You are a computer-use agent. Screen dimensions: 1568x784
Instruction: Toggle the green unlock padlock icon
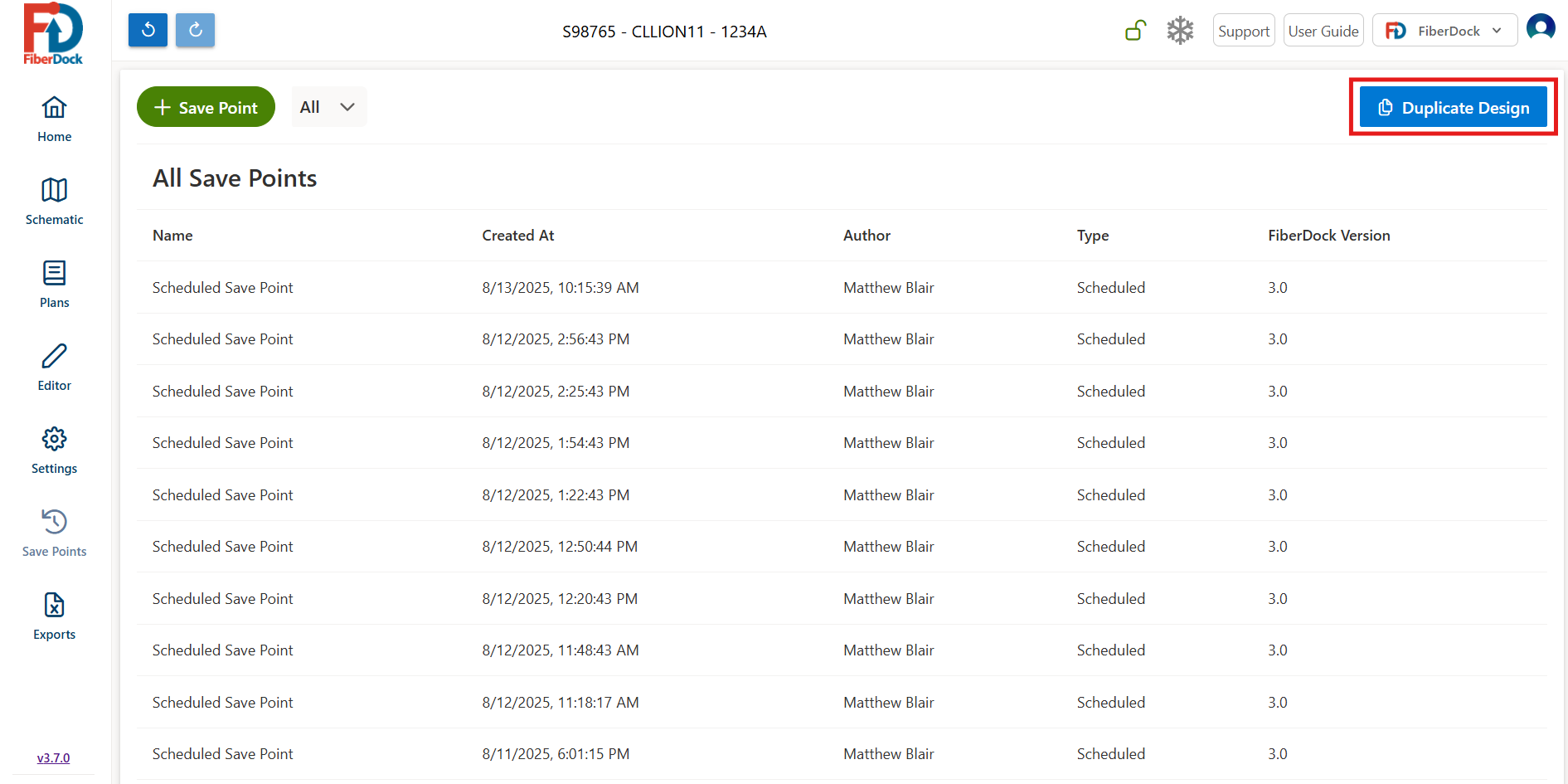(x=1135, y=31)
